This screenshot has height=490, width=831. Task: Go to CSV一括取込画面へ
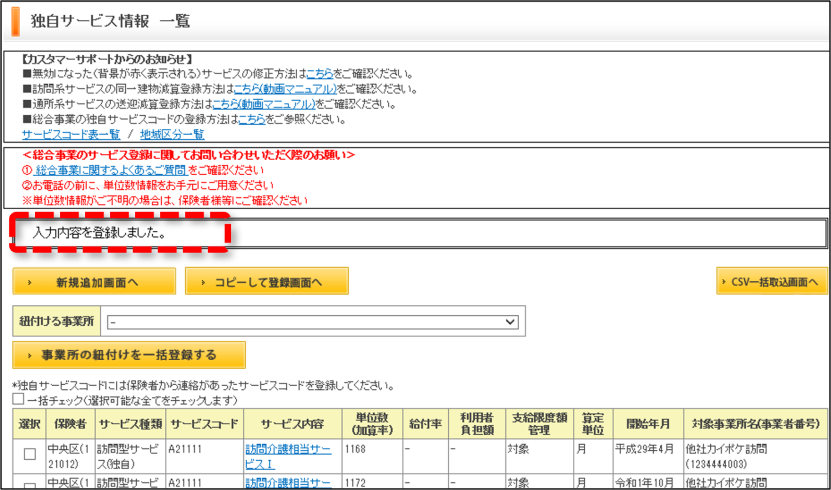pyautogui.click(x=772, y=281)
